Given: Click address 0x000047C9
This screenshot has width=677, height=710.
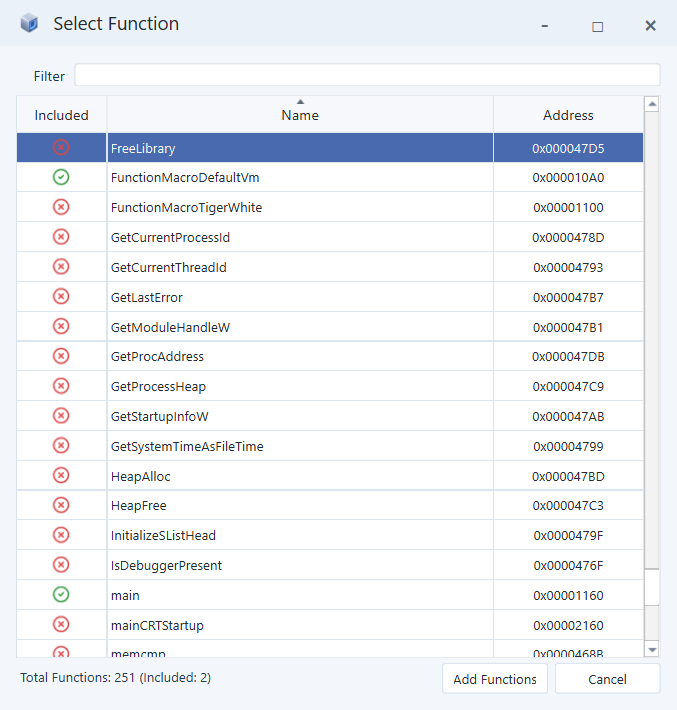Looking at the screenshot, I should point(568,386).
